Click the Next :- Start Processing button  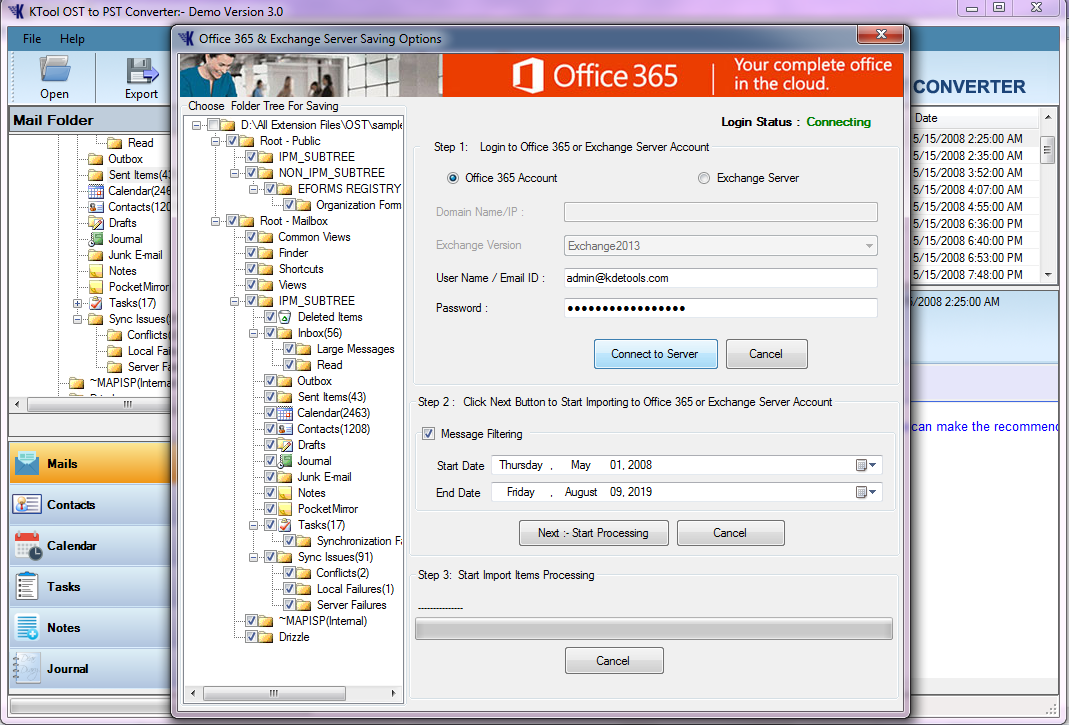coord(593,532)
